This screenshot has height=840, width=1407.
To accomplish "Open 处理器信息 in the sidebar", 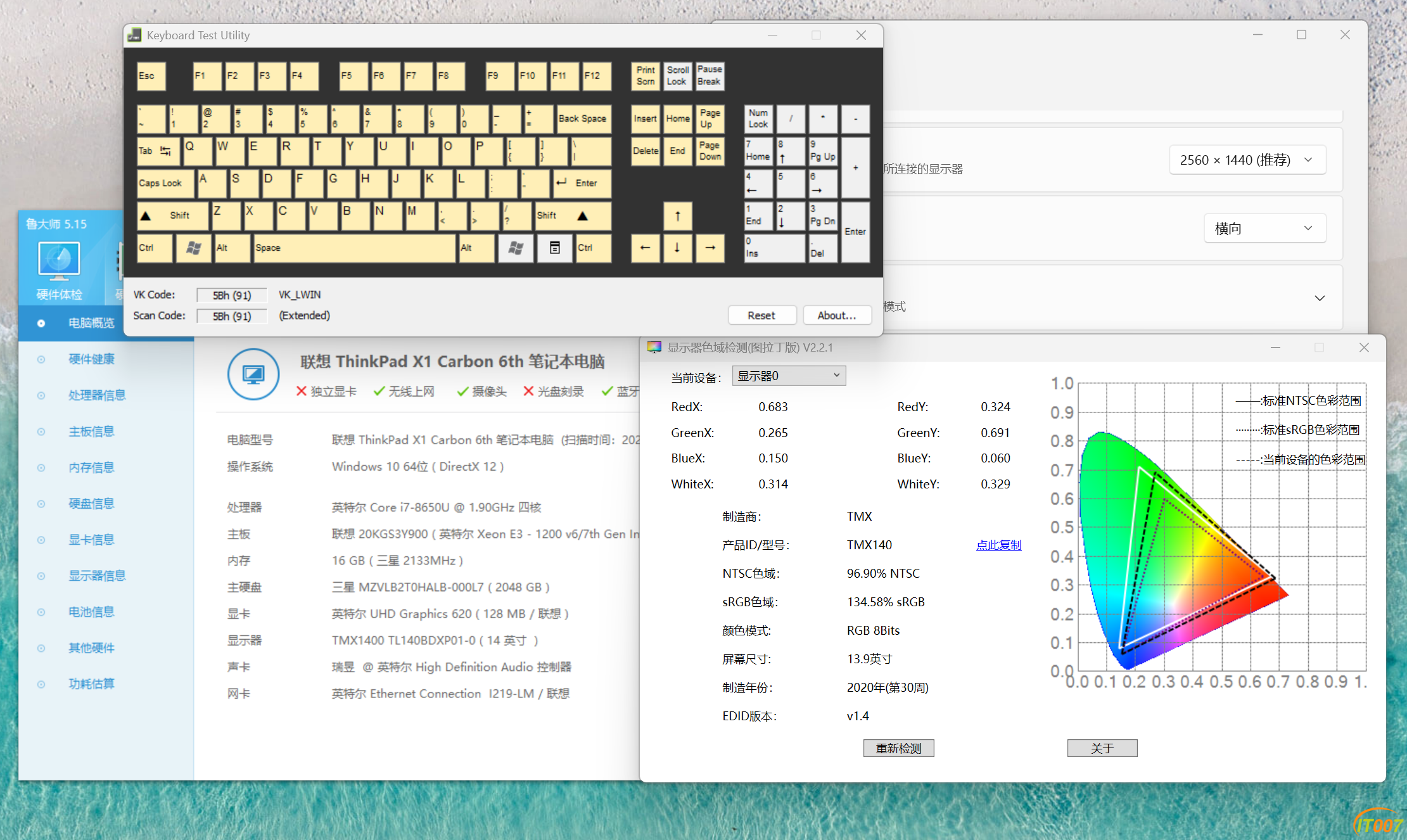I will coord(97,395).
